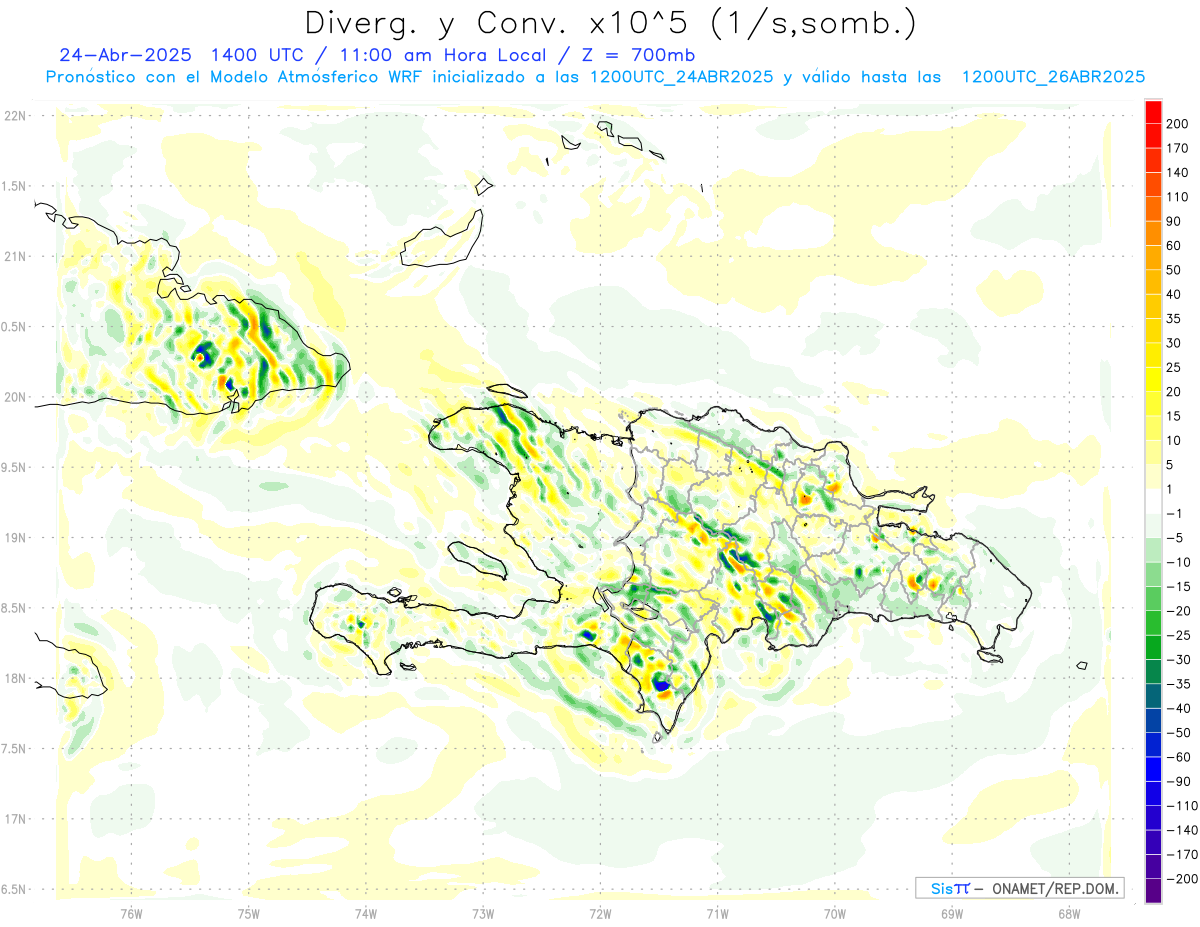The image size is (1200, 927).
Task: Click the '-110' color bar label
Action: (1182, 806)
